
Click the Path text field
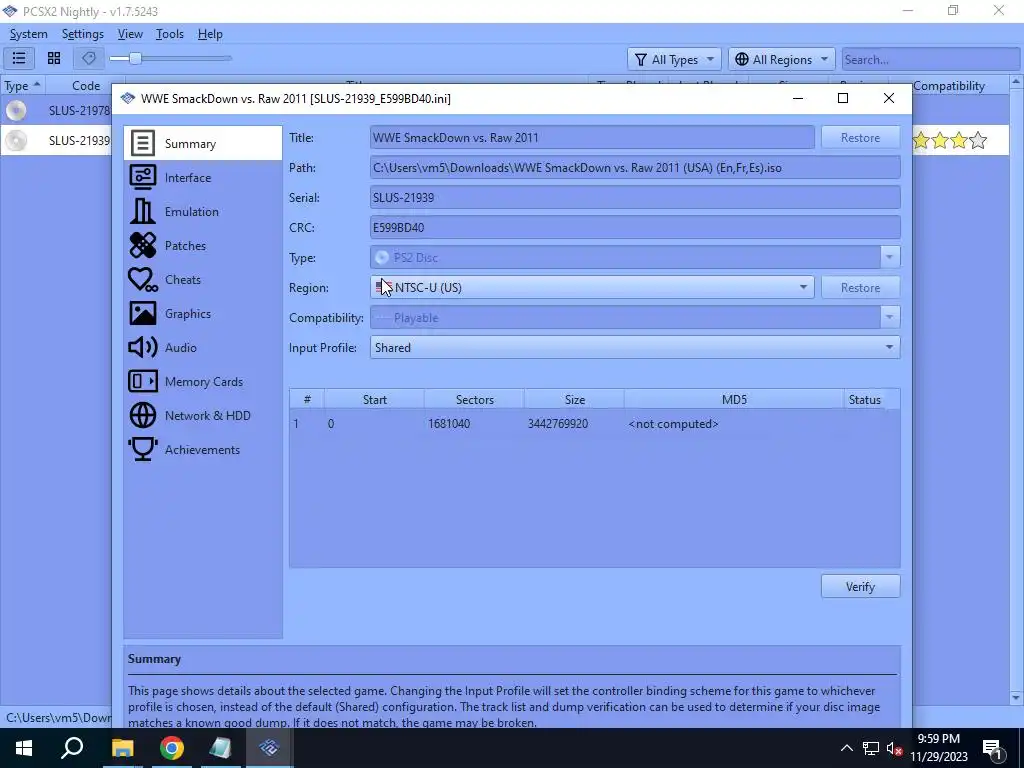[x=635, y=168]
